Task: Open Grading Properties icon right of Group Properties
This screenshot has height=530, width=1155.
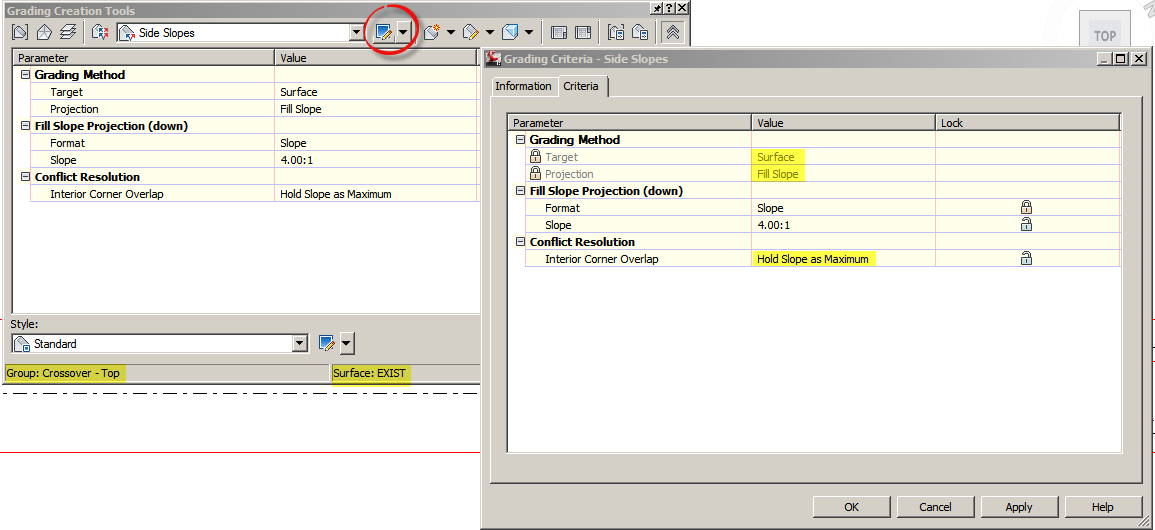Action: 583,32
